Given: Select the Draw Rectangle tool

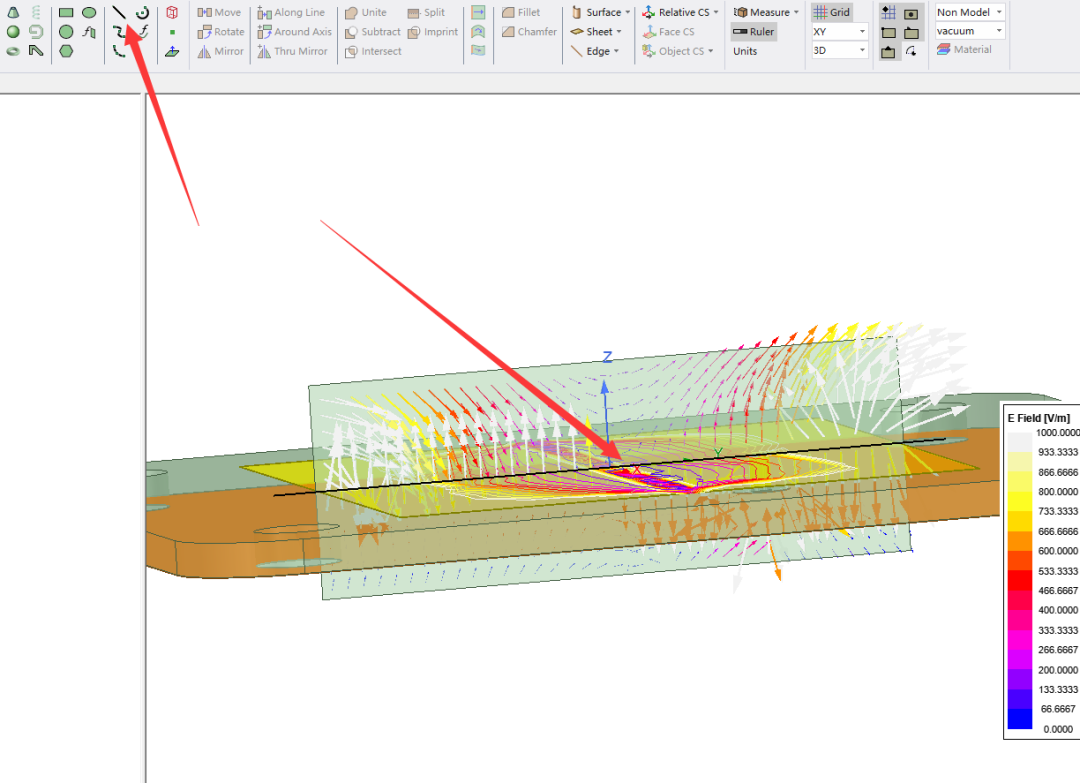Looking at the screenshot, I should [x=66, y=13].
